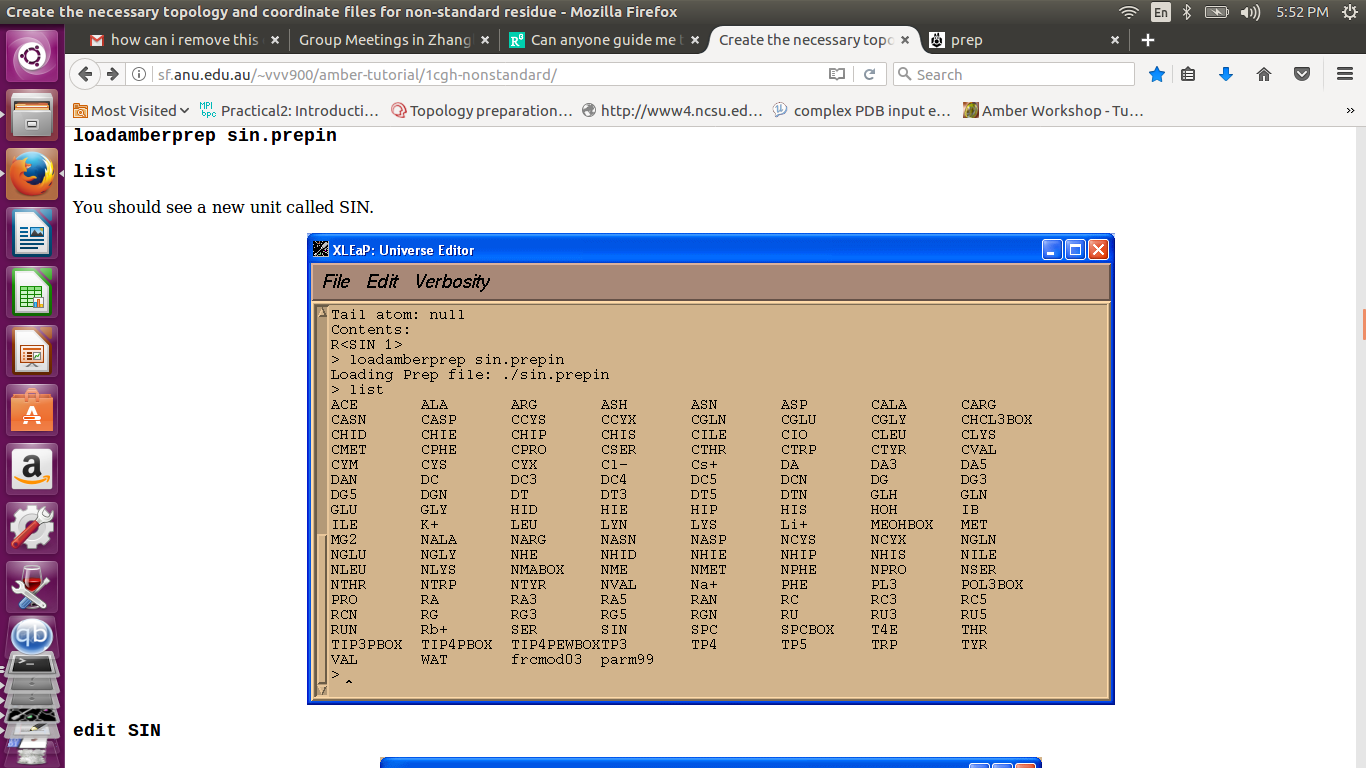Viewport: 1366px width, 768px height.
Task: Toggle reader view icon in address bar
Action: [837, 74]
